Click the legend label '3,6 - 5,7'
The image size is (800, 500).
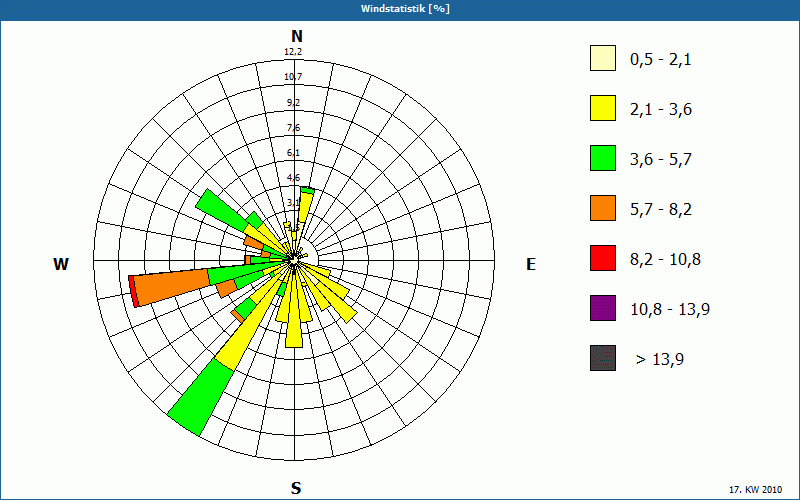click(661, 160)
